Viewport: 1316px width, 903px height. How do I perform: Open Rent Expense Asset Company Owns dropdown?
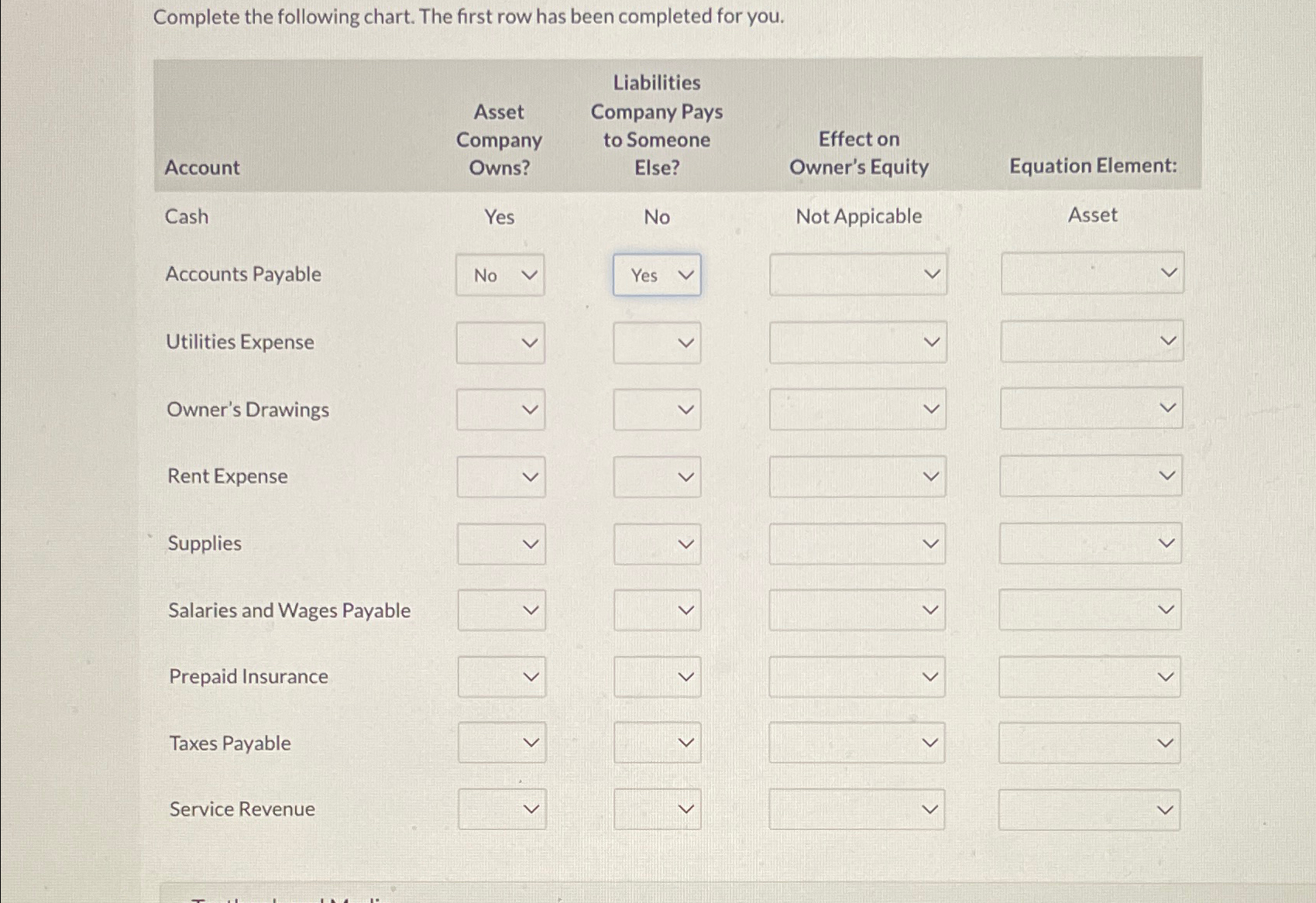501,477
